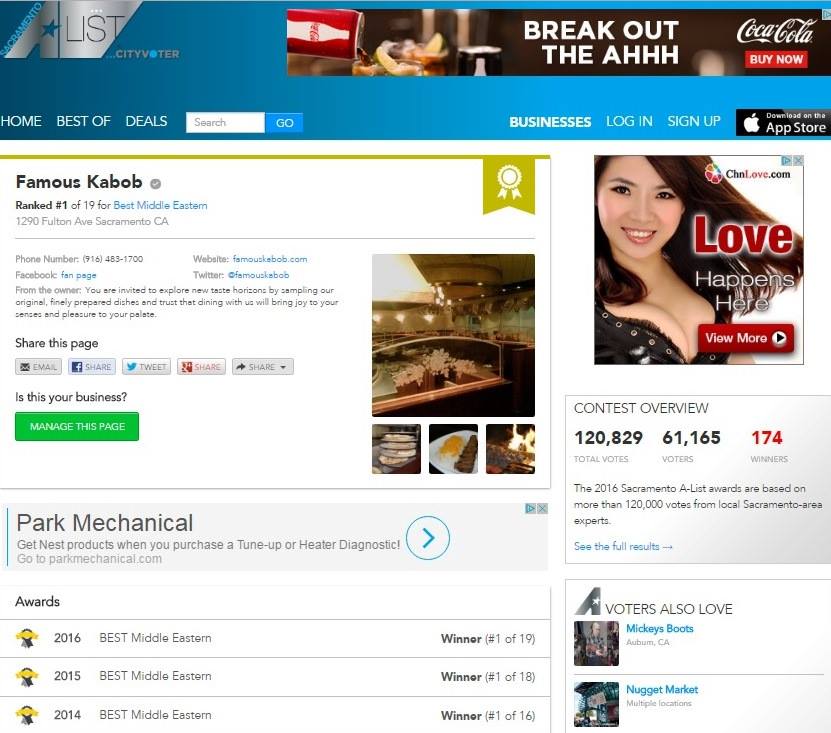The height and width of the screenshot is (733, 831).
Task: Open the Businesses nav link
Action: 550,122
